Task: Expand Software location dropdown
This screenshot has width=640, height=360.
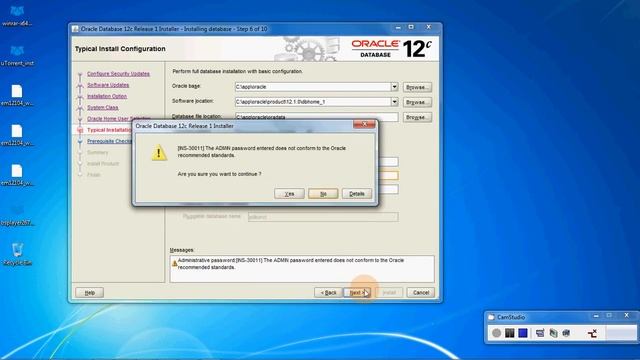Action: pos(394,102)
